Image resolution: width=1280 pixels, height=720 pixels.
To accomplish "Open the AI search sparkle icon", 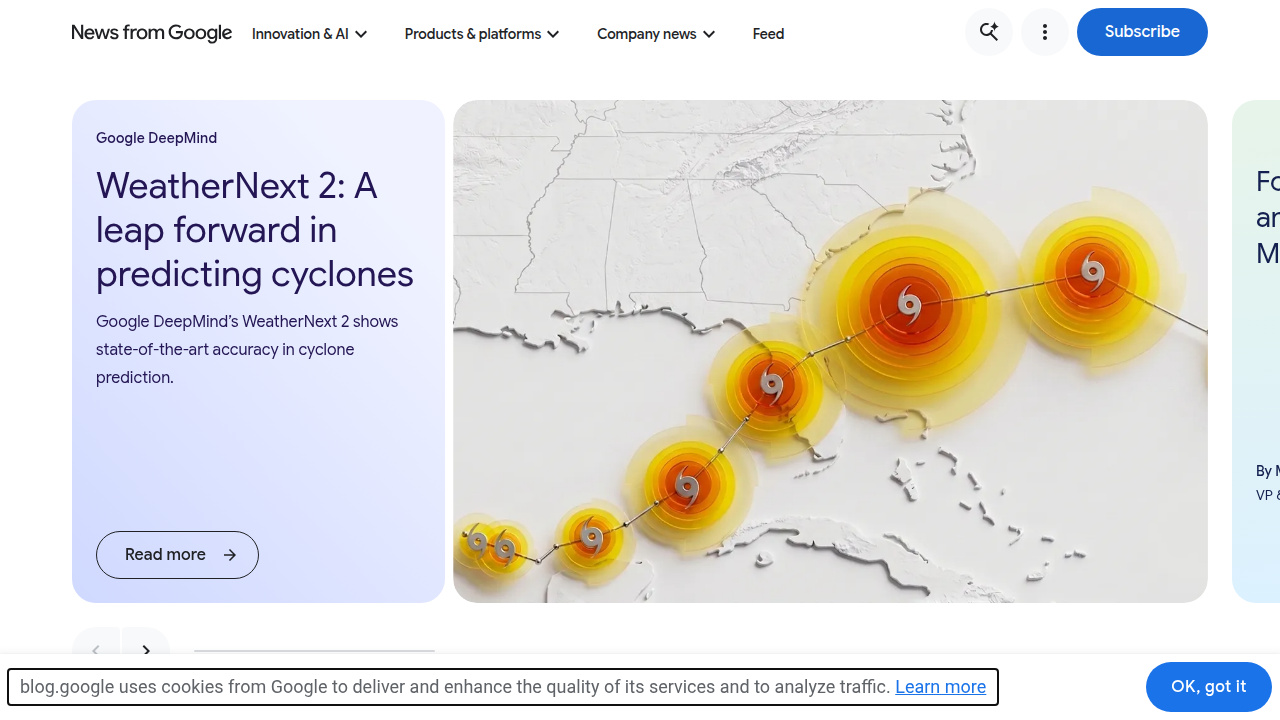I will (x=989, y=32).
